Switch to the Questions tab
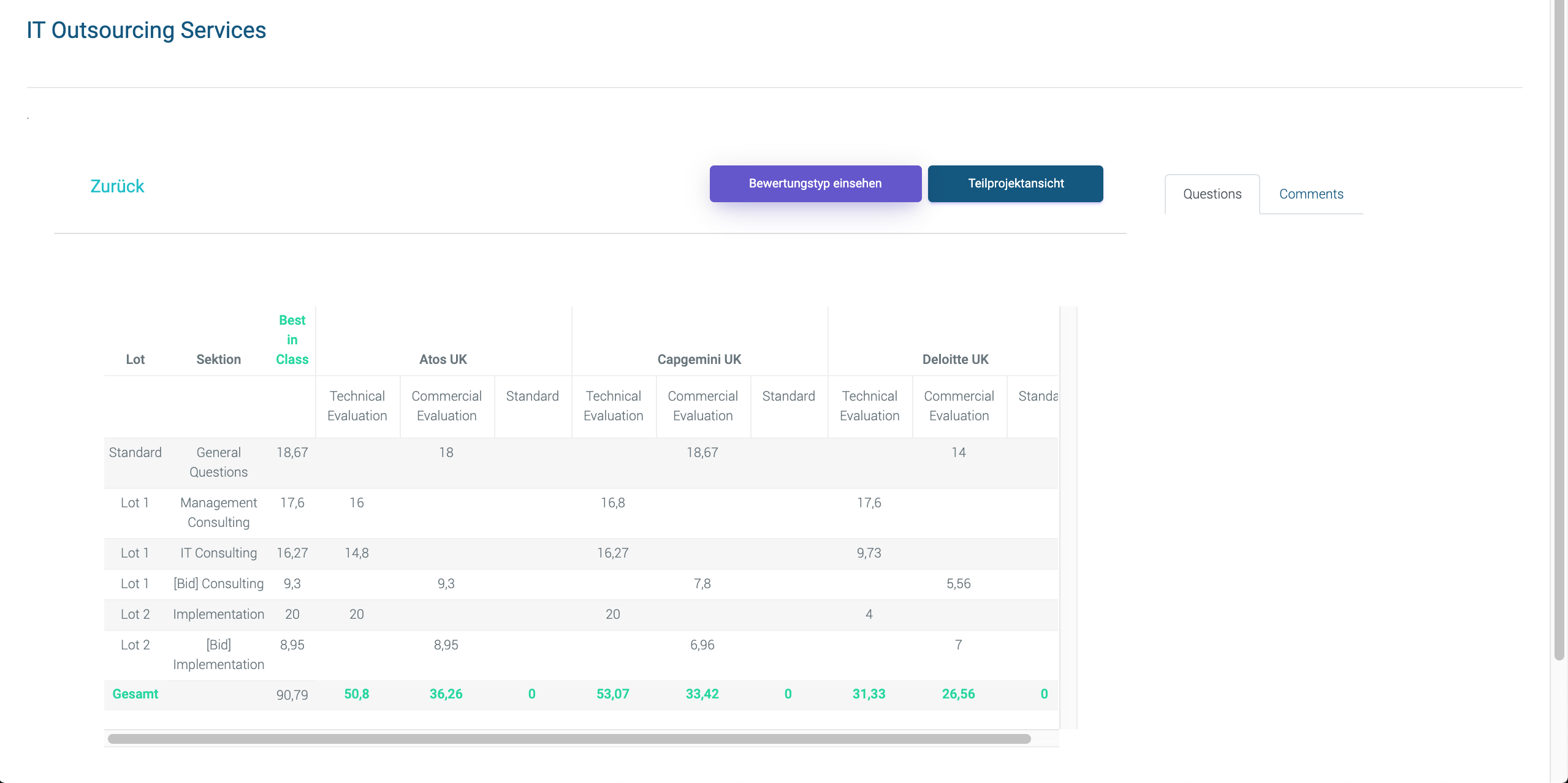The height and width of the screenshot is (783, 1568). click(x=1212, y=194)
